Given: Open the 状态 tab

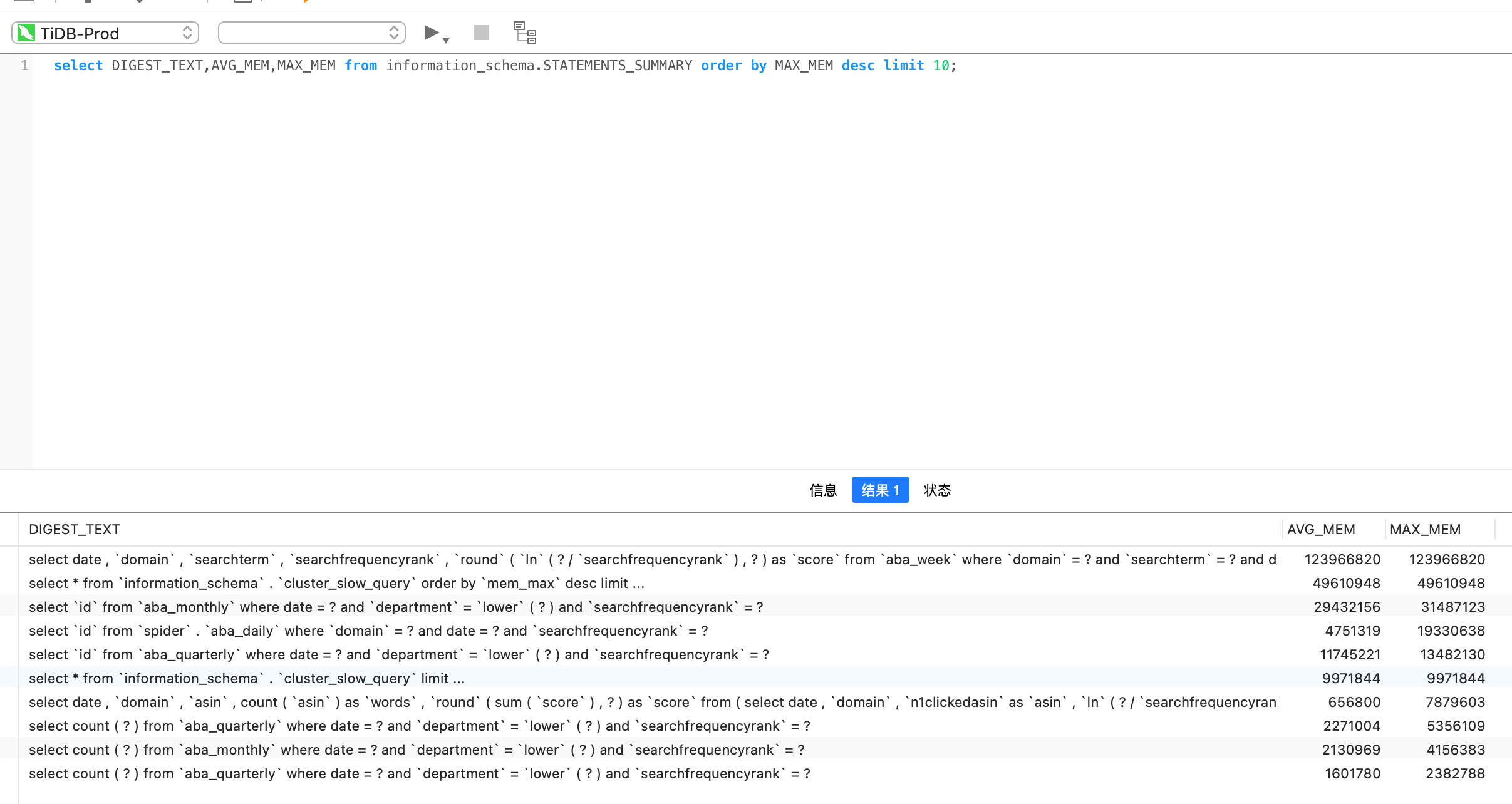Looking at the screenshot, I should point(937,490).
